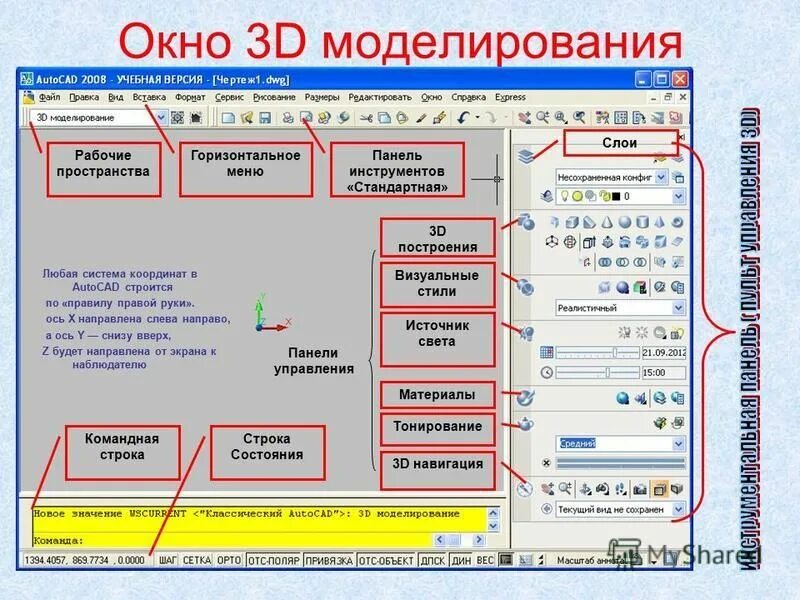Viewport: 800px width, 600px height.
Task: Select the Pyramid solid tool
Action: point(660,222)
